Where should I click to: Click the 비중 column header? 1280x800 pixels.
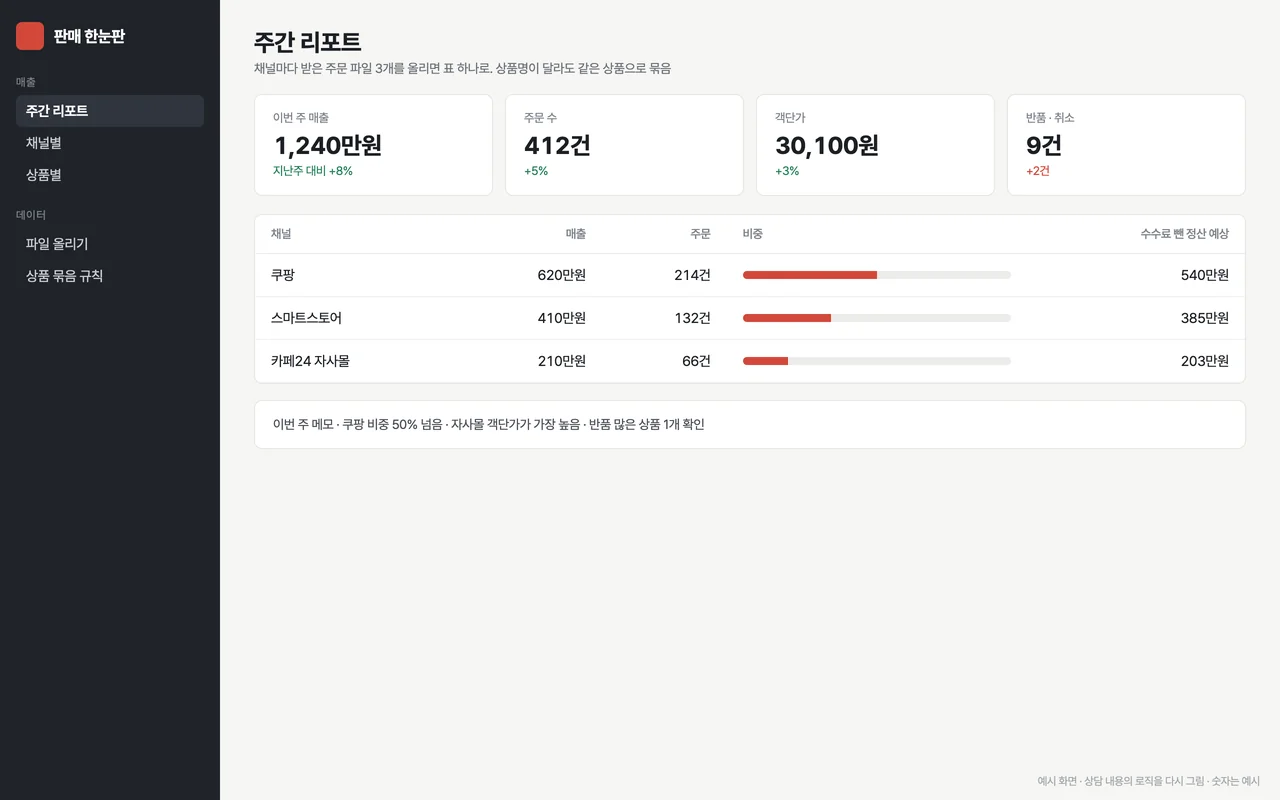tap(753, 234)
